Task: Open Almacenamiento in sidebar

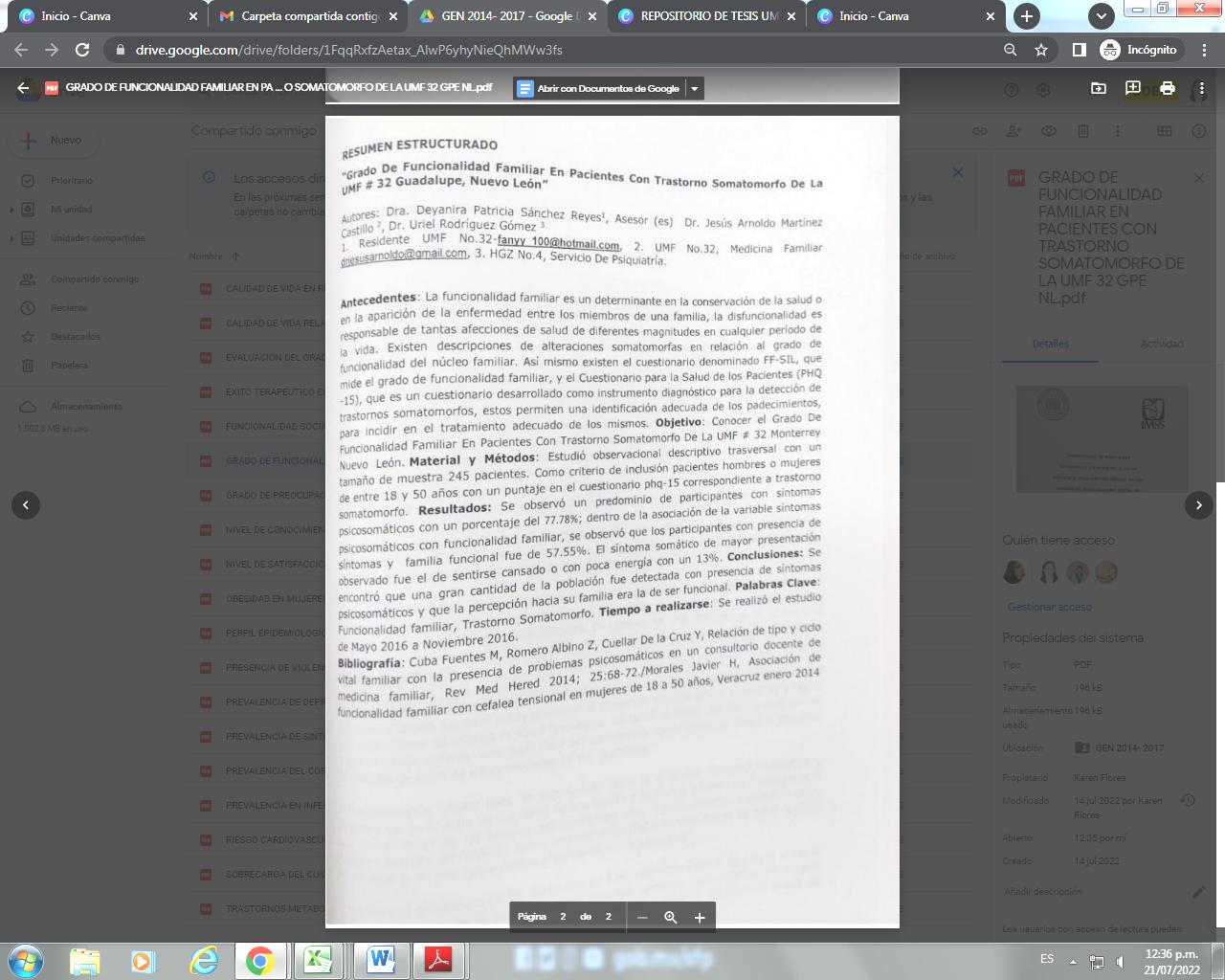Action: point(86,406)
